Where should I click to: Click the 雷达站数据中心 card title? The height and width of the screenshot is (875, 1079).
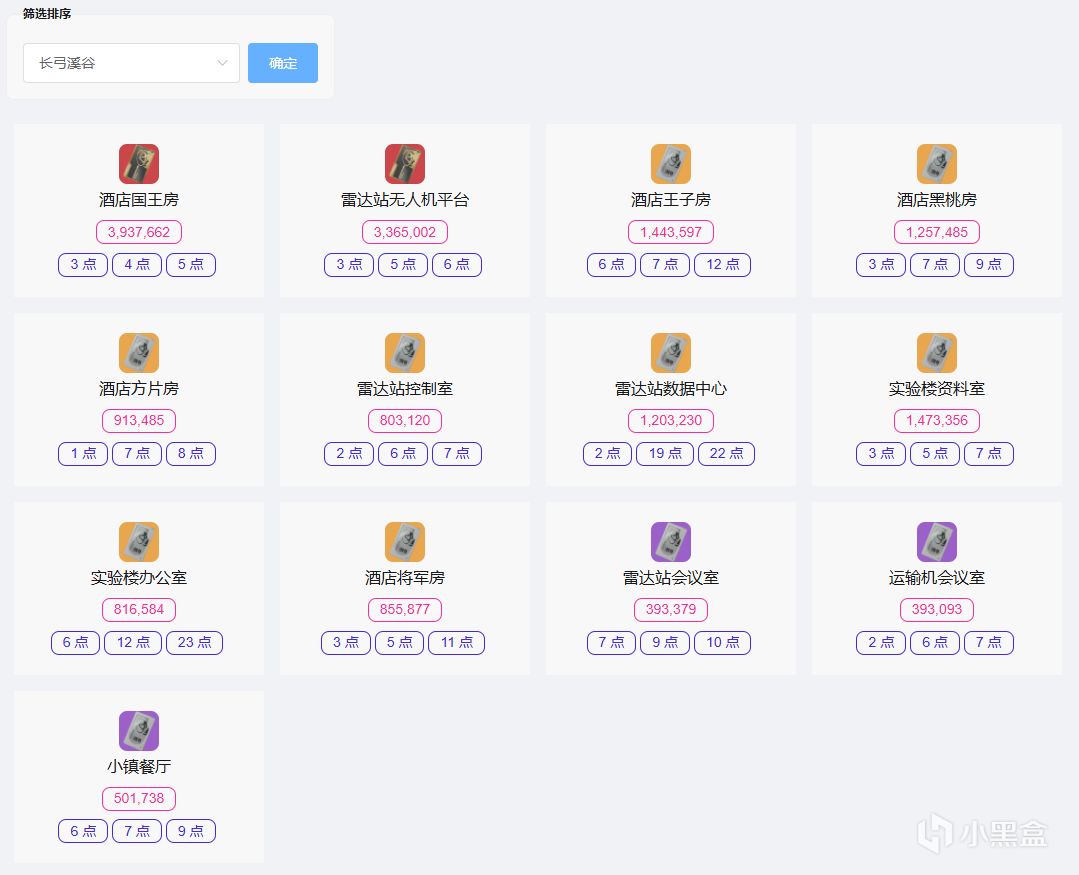671,389
